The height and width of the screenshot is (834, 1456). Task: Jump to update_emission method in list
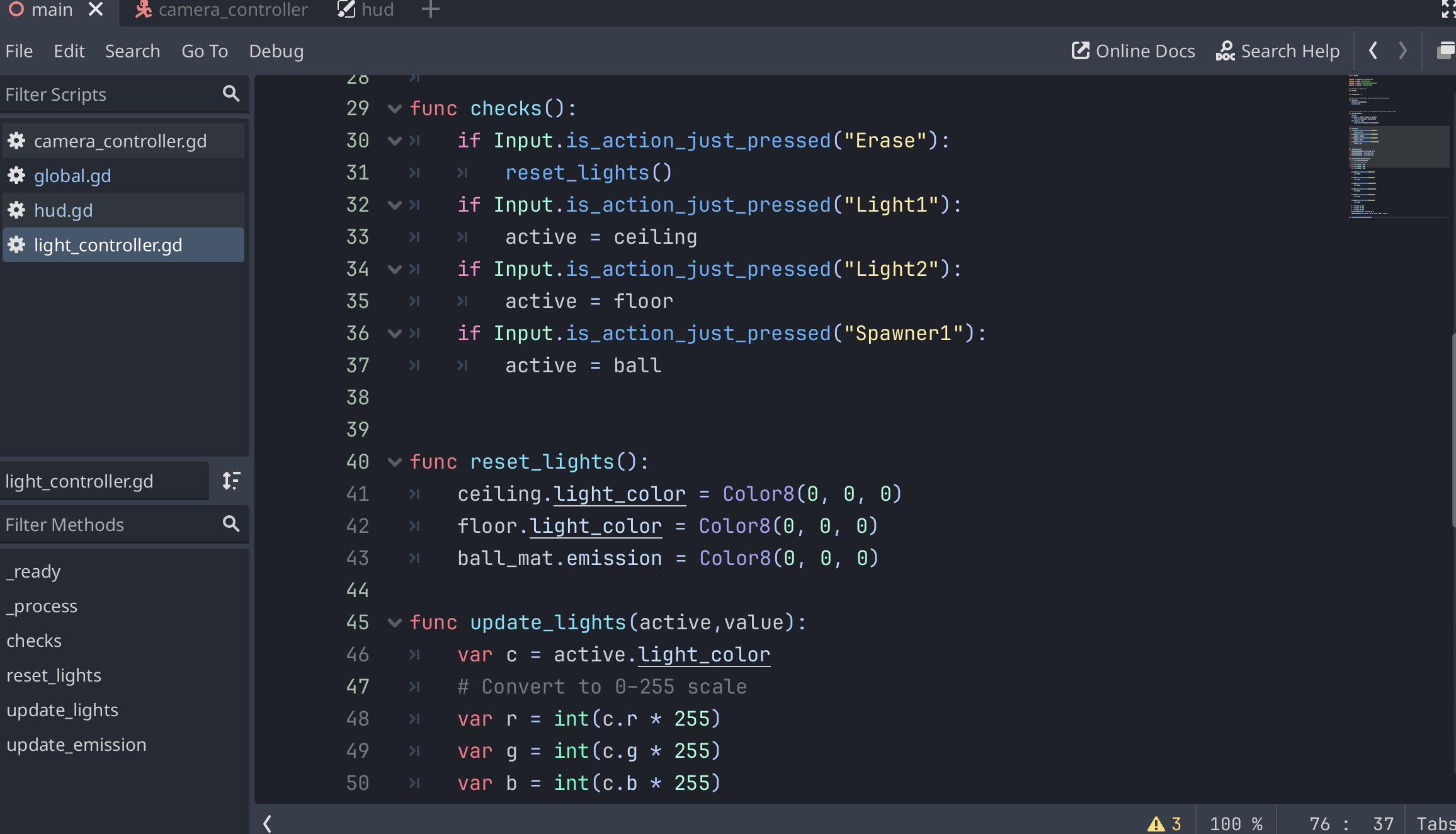click(76, 745)
